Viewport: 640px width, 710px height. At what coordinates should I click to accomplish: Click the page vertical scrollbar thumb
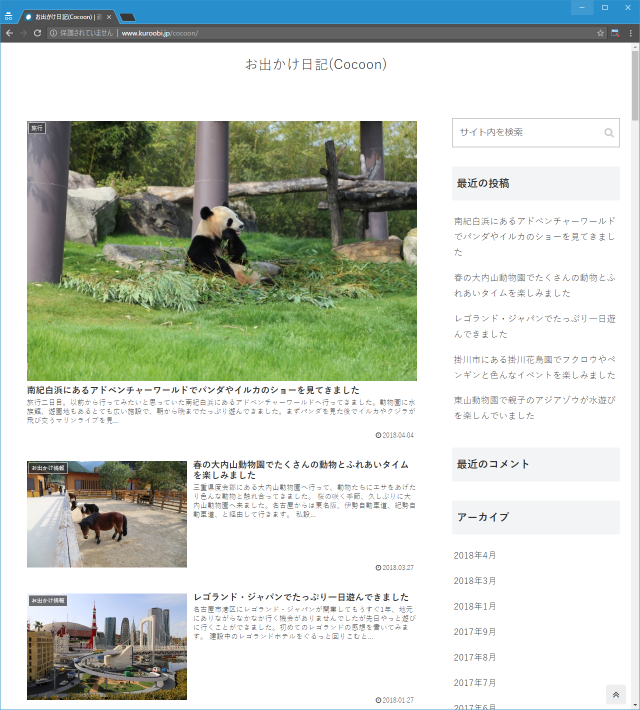point(635,85)
